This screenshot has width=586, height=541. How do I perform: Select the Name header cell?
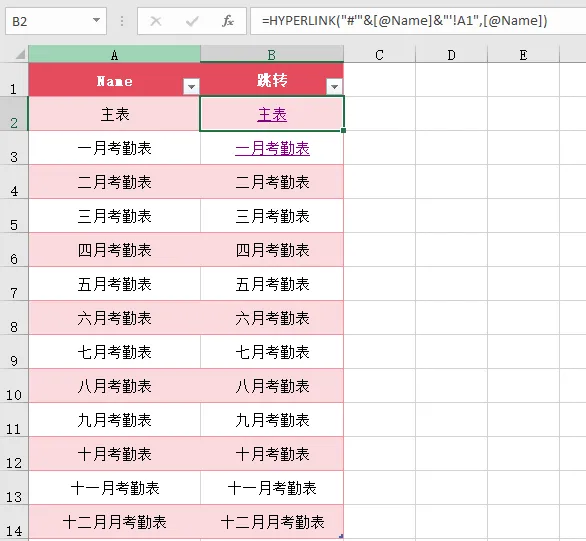coord(114,80)
